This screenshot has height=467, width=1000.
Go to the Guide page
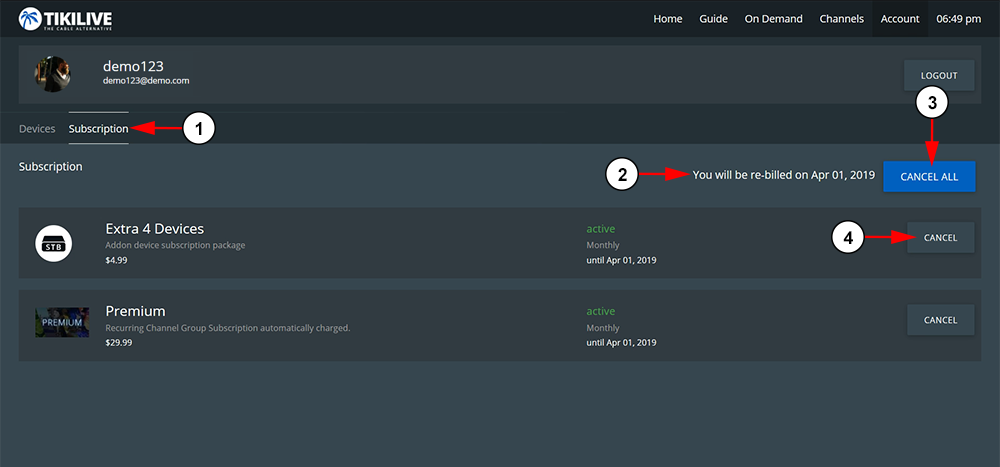[x=713, y=19]
